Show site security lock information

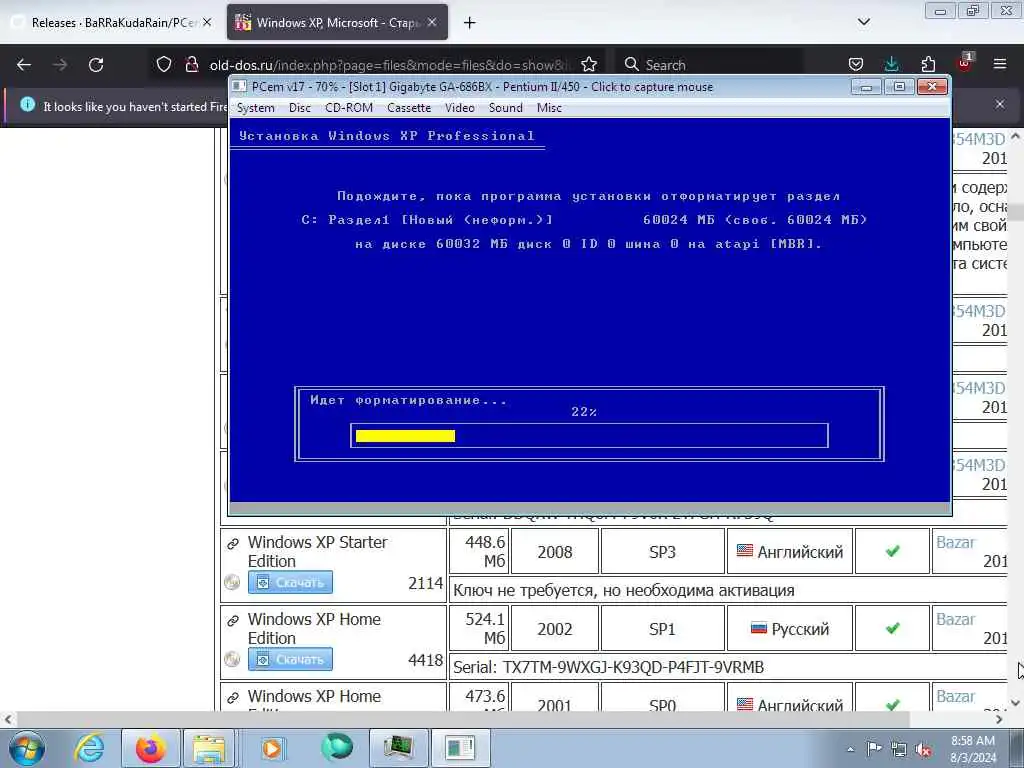(x=192, y=64)
